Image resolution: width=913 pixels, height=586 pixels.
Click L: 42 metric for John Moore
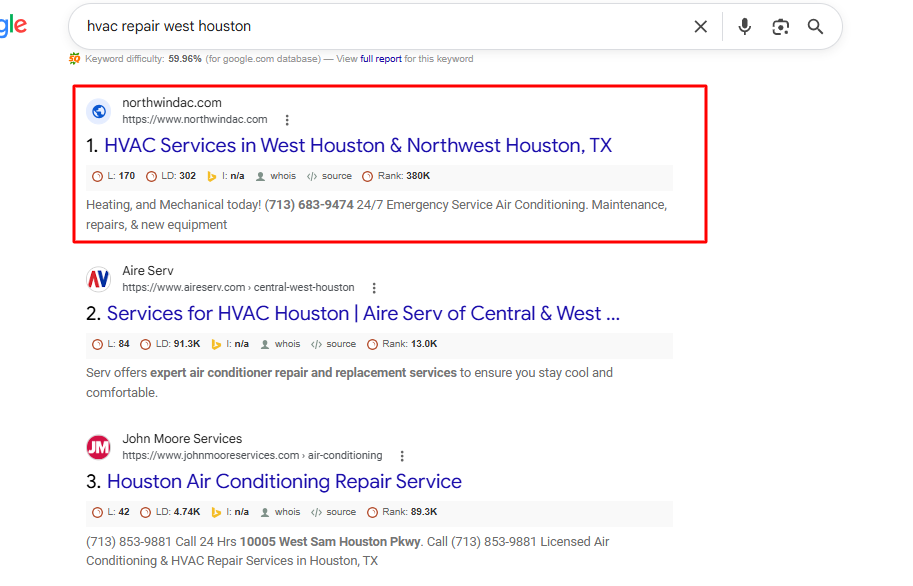tap(111, 512)
